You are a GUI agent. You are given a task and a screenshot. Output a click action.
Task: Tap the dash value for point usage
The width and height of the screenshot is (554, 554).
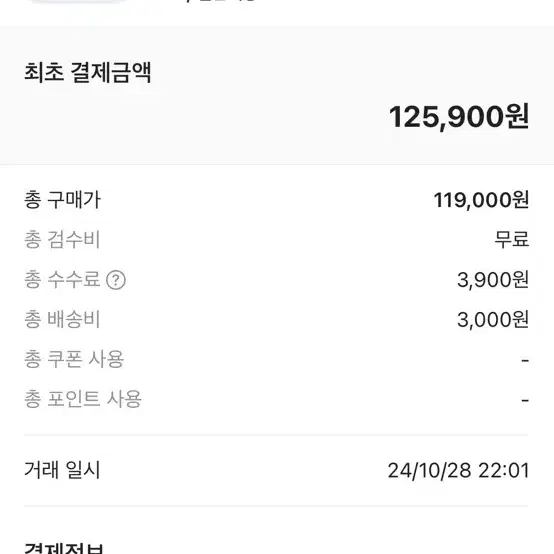click(525, 401)
